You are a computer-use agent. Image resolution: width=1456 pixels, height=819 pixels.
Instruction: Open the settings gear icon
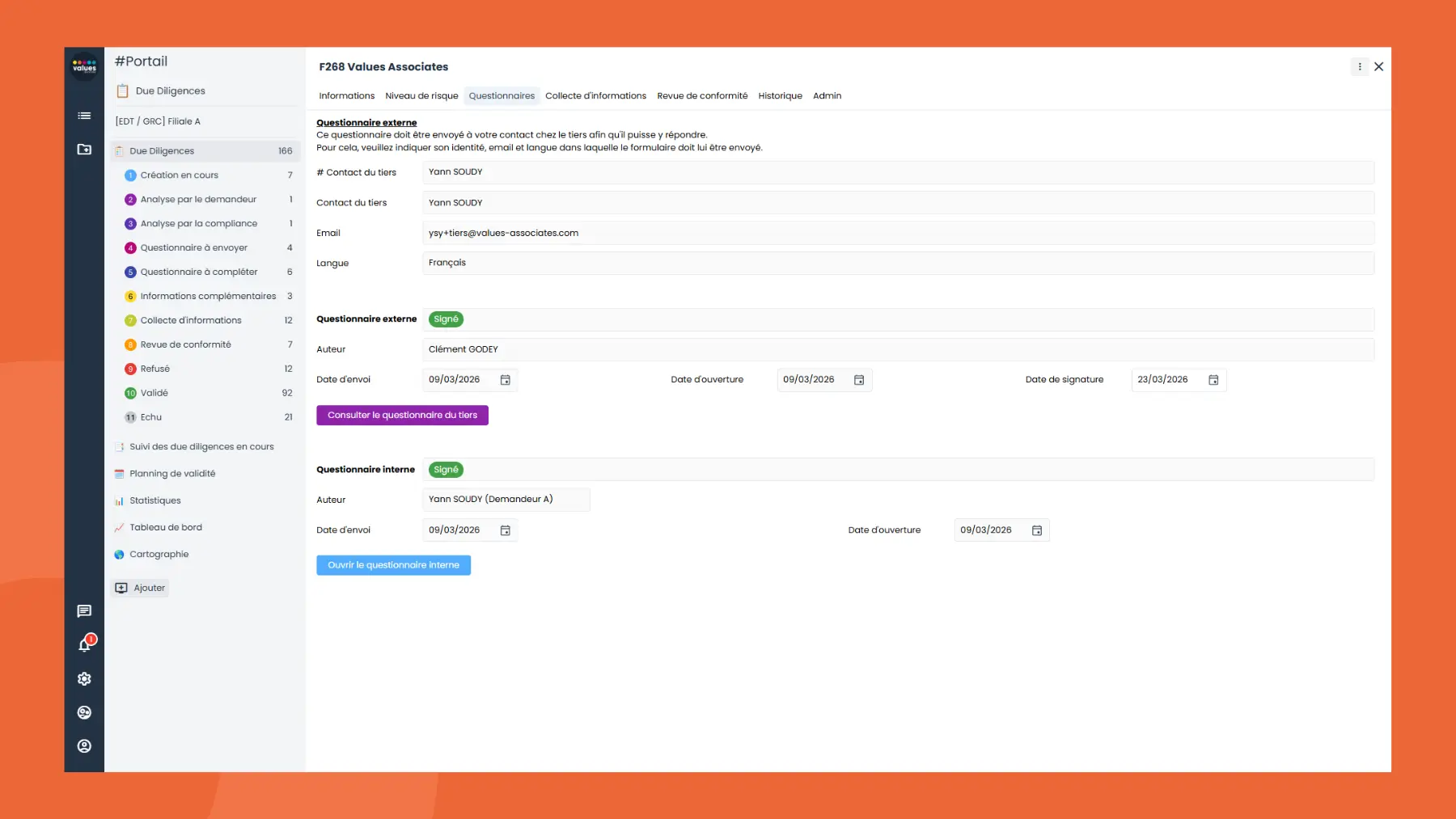(83, 678)
